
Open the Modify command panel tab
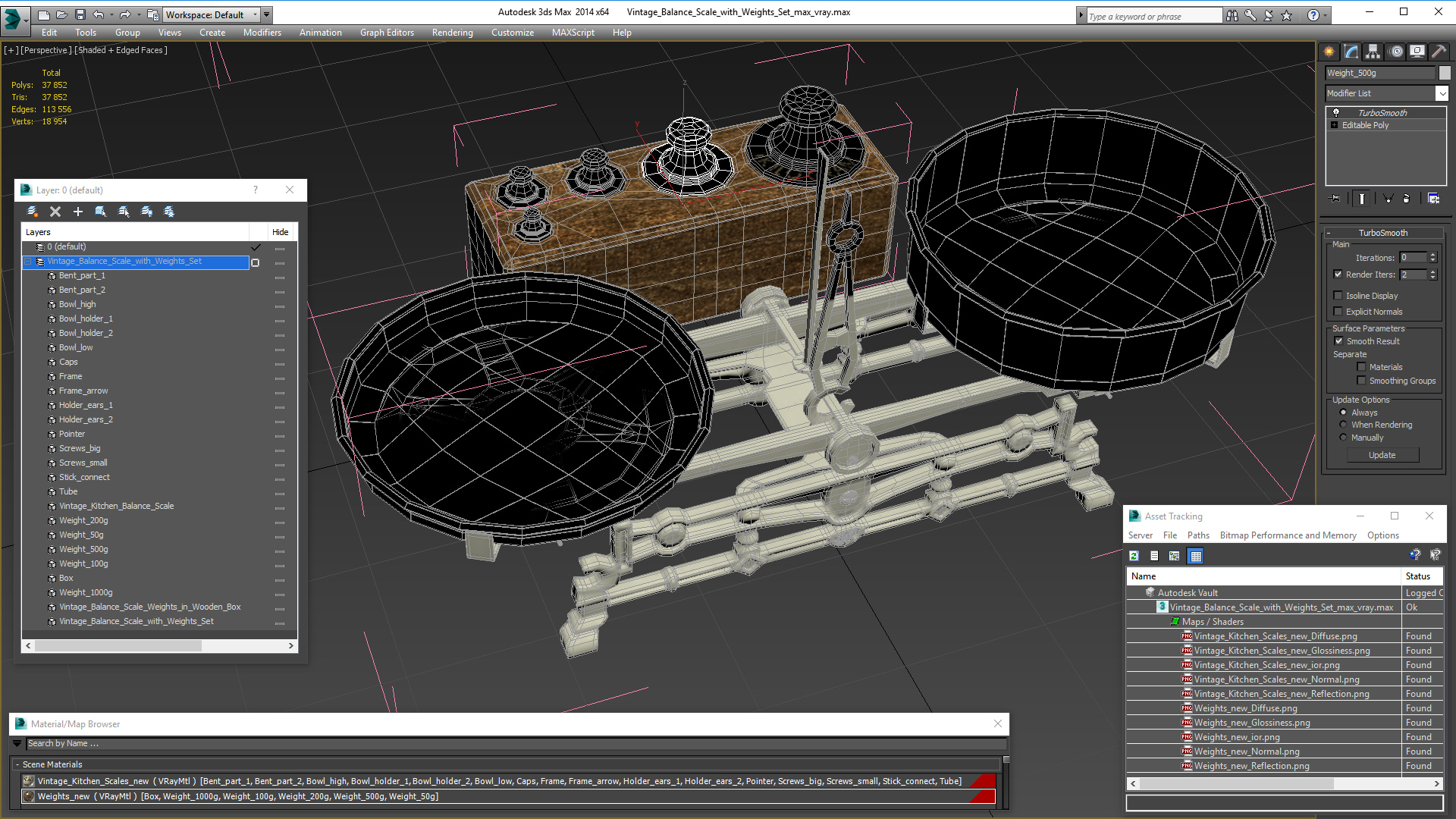click(1351, 52)
